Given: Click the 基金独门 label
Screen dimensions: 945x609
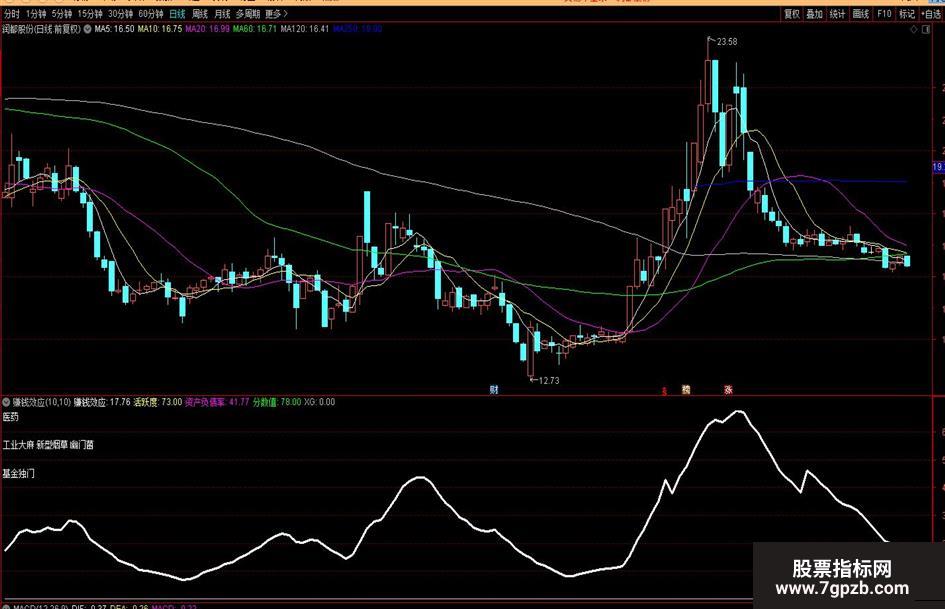Looking at the screenshot, I should [19, 473].
